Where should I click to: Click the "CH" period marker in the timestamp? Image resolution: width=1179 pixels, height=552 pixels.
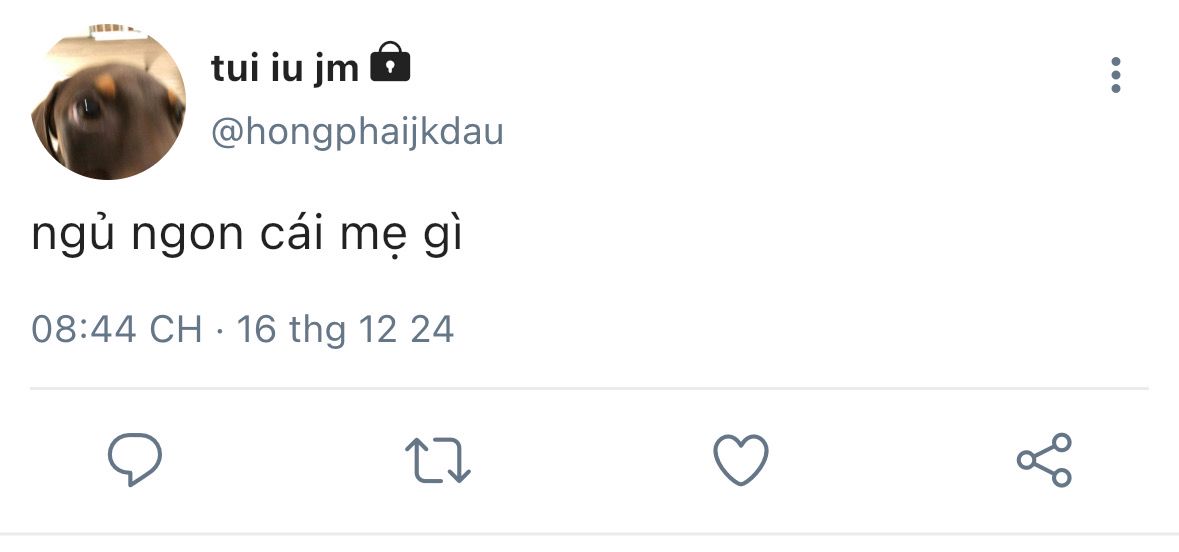(x=176, y=329)
